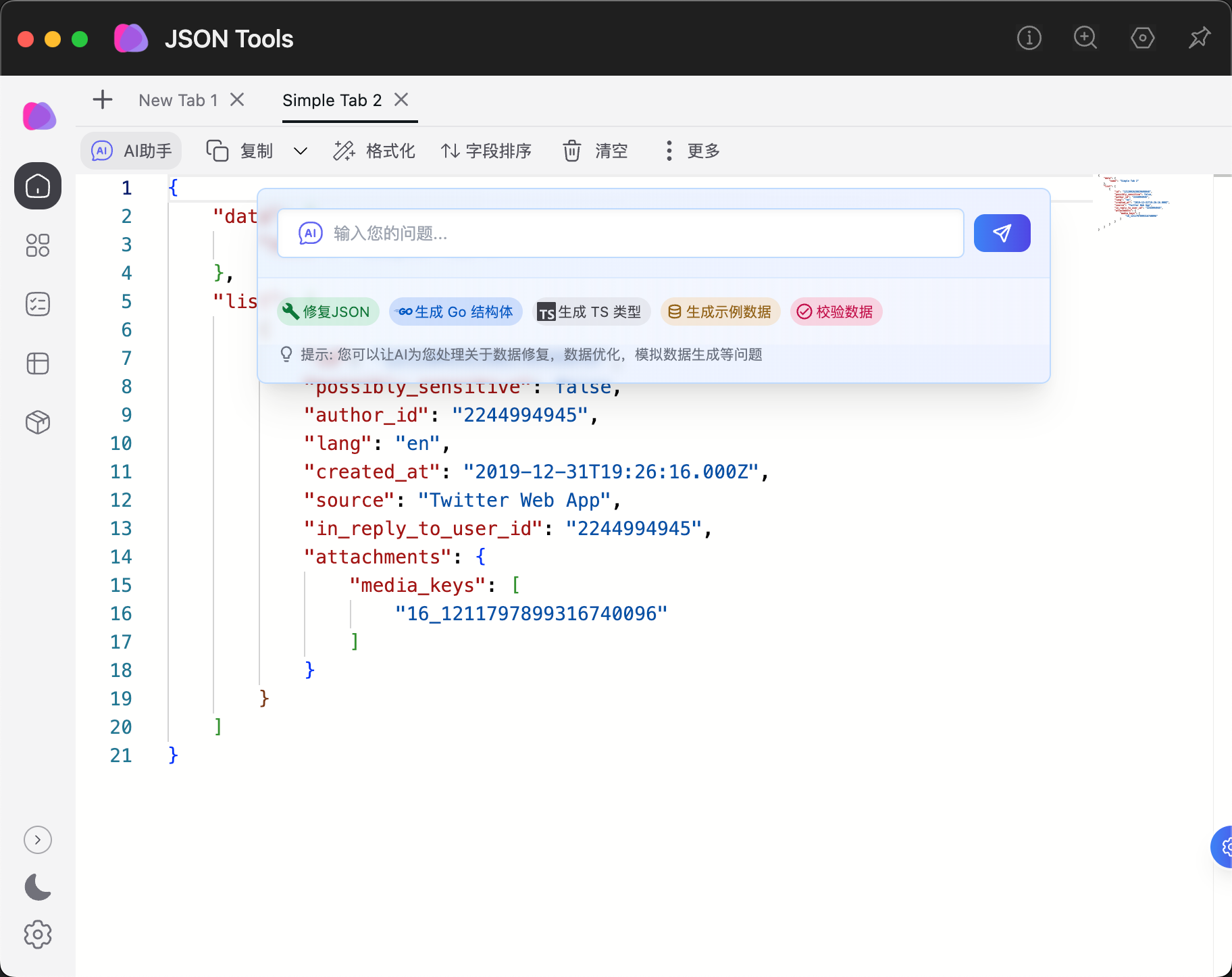The width and height of the screenshot is (1232, 977).
Task: Pin the window with the pin icon
Action: coord(1200,38)
